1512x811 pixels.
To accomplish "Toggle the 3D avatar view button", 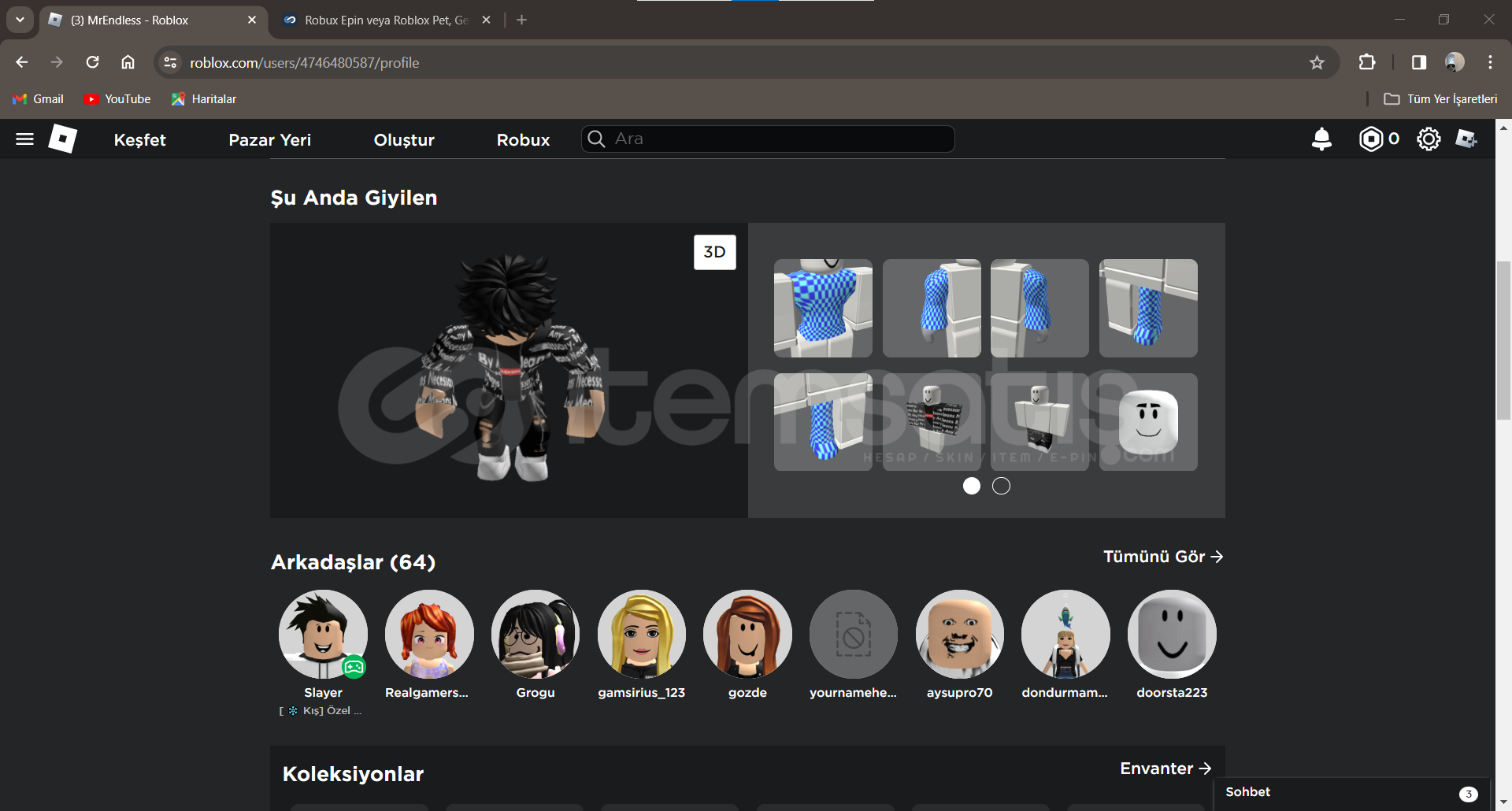I will 714,252.
